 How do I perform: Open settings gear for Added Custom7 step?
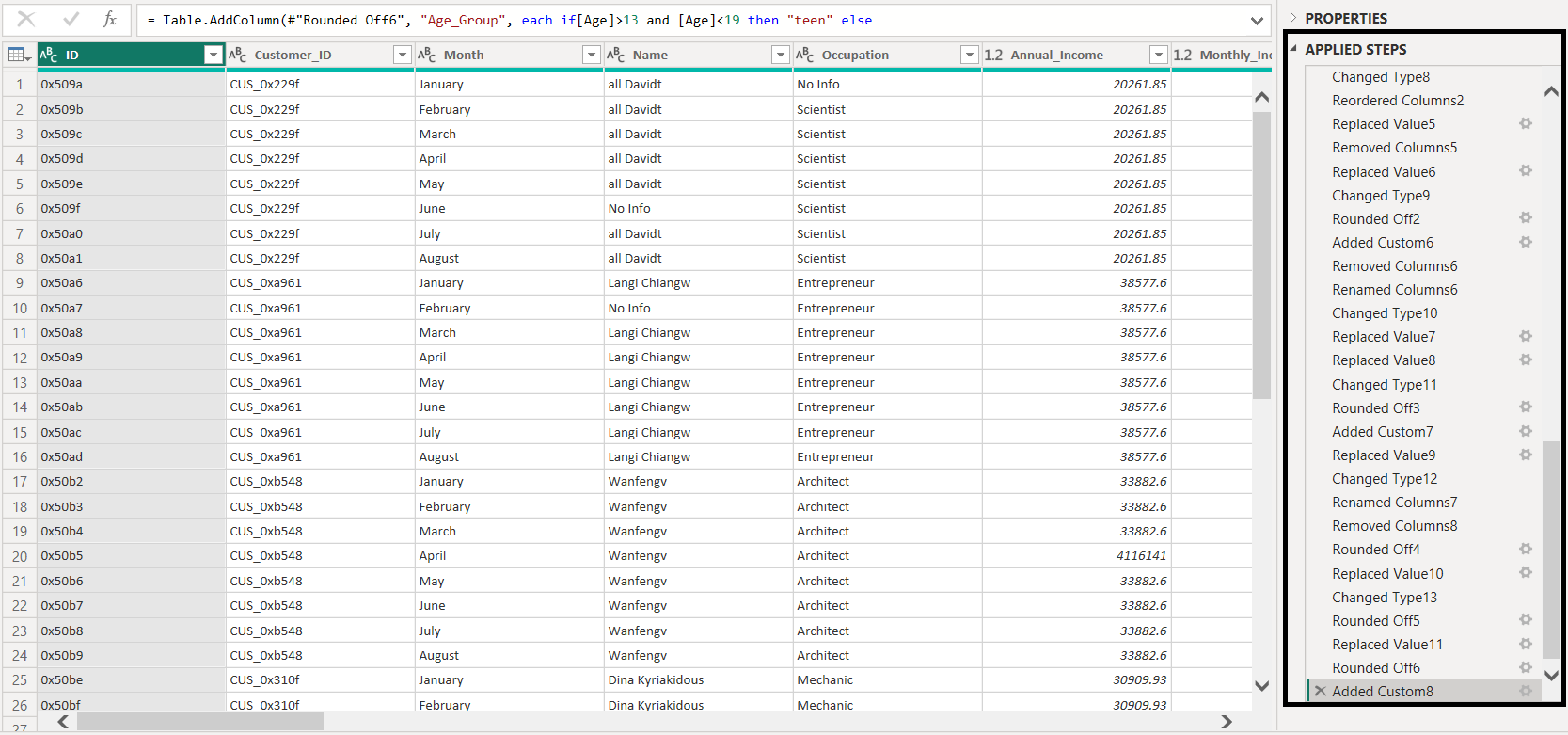(1526, 431)
